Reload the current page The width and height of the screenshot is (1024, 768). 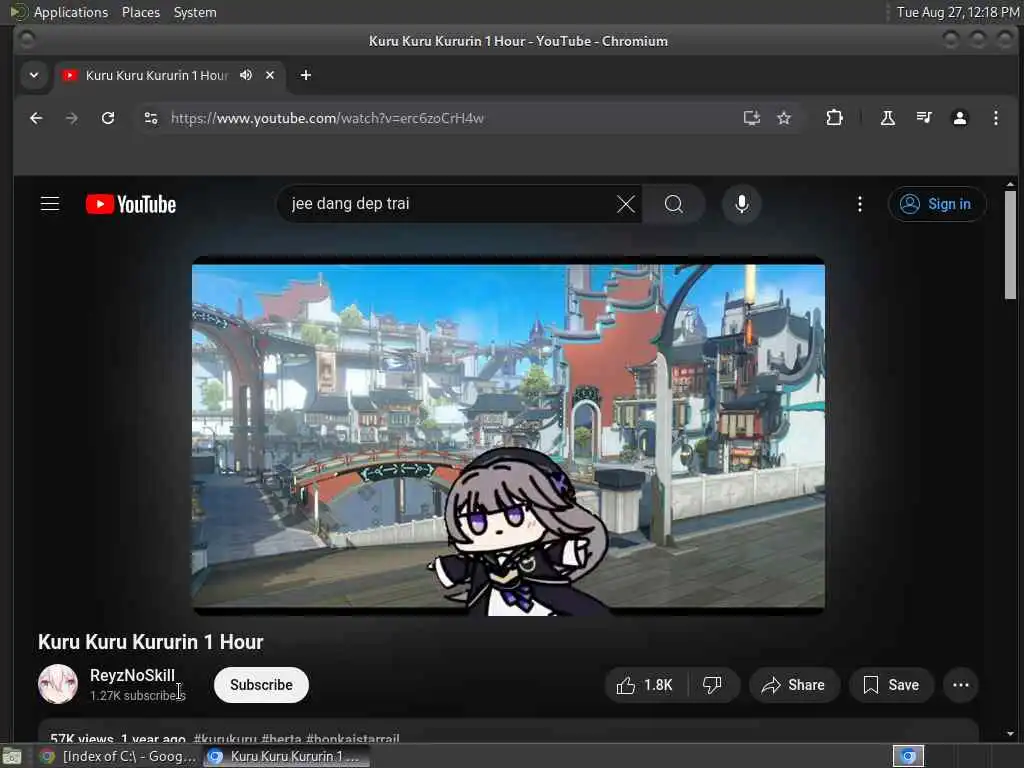pyautogui.click(x=108, y=118)
